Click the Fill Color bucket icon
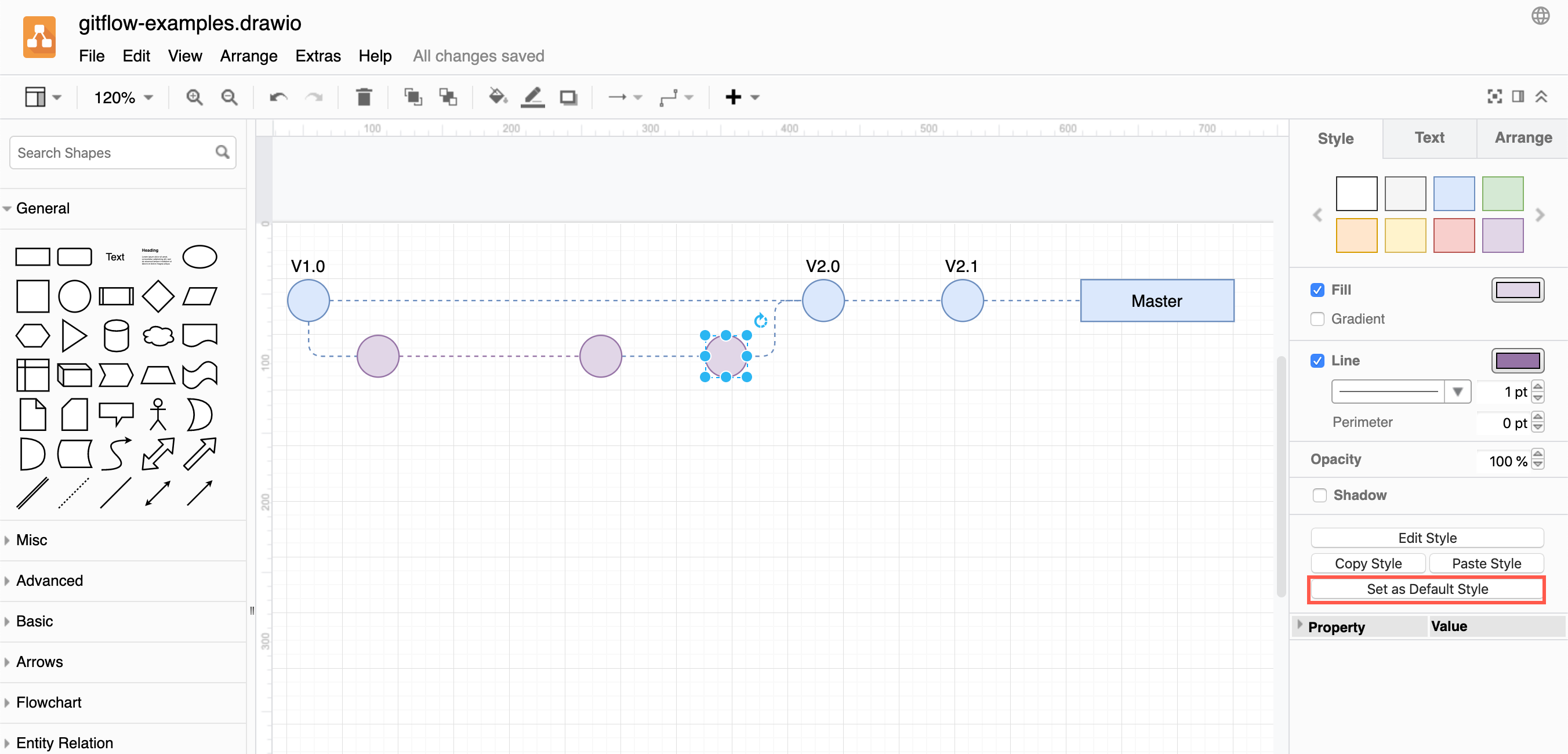Image resolution: width=1568 pixels, height=754 pixels. (498, 97)
